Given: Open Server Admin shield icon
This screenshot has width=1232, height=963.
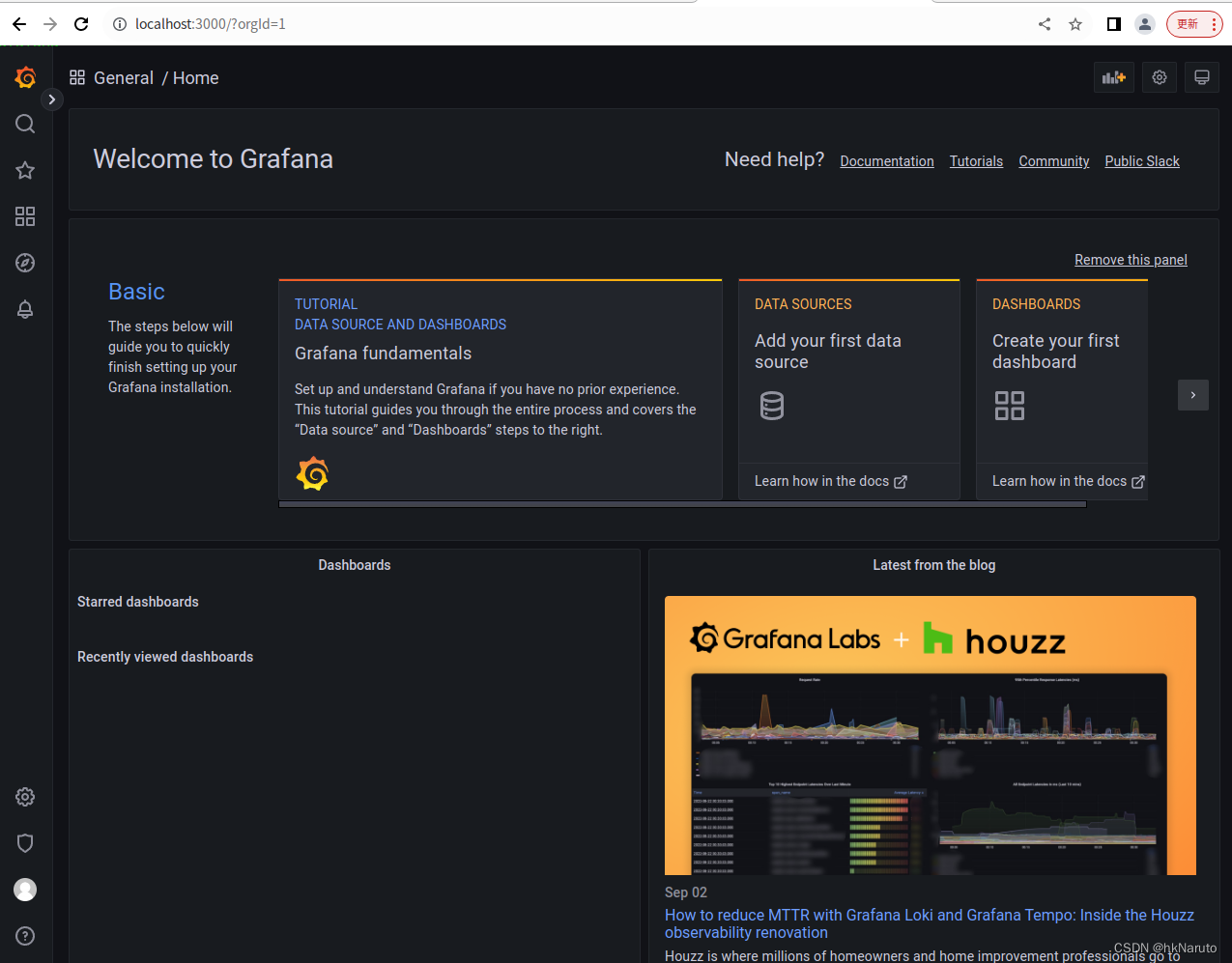Looking at the screenshot, I should click(25, 843).
